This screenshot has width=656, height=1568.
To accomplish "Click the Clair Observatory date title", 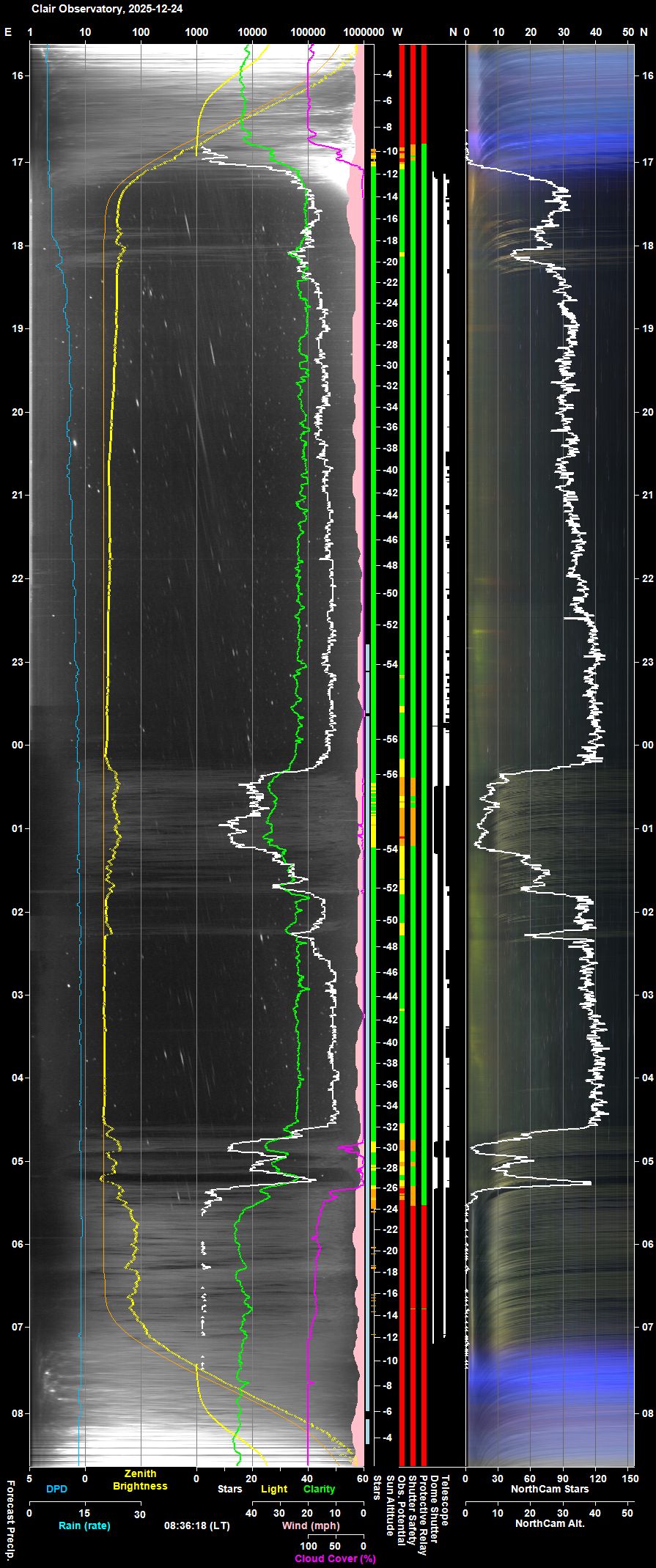I will (x=107, y=9).
